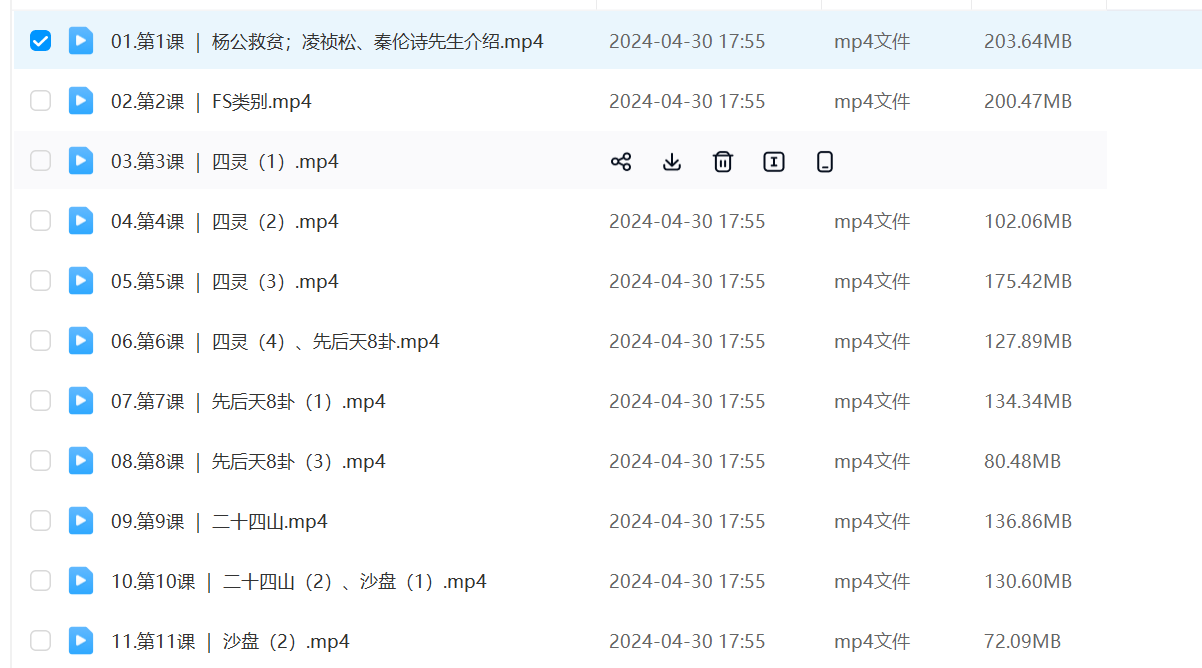Click the video icon of 01.第1课 file
The width and height of the screenshot is (1202, 668).
(81, 41)
